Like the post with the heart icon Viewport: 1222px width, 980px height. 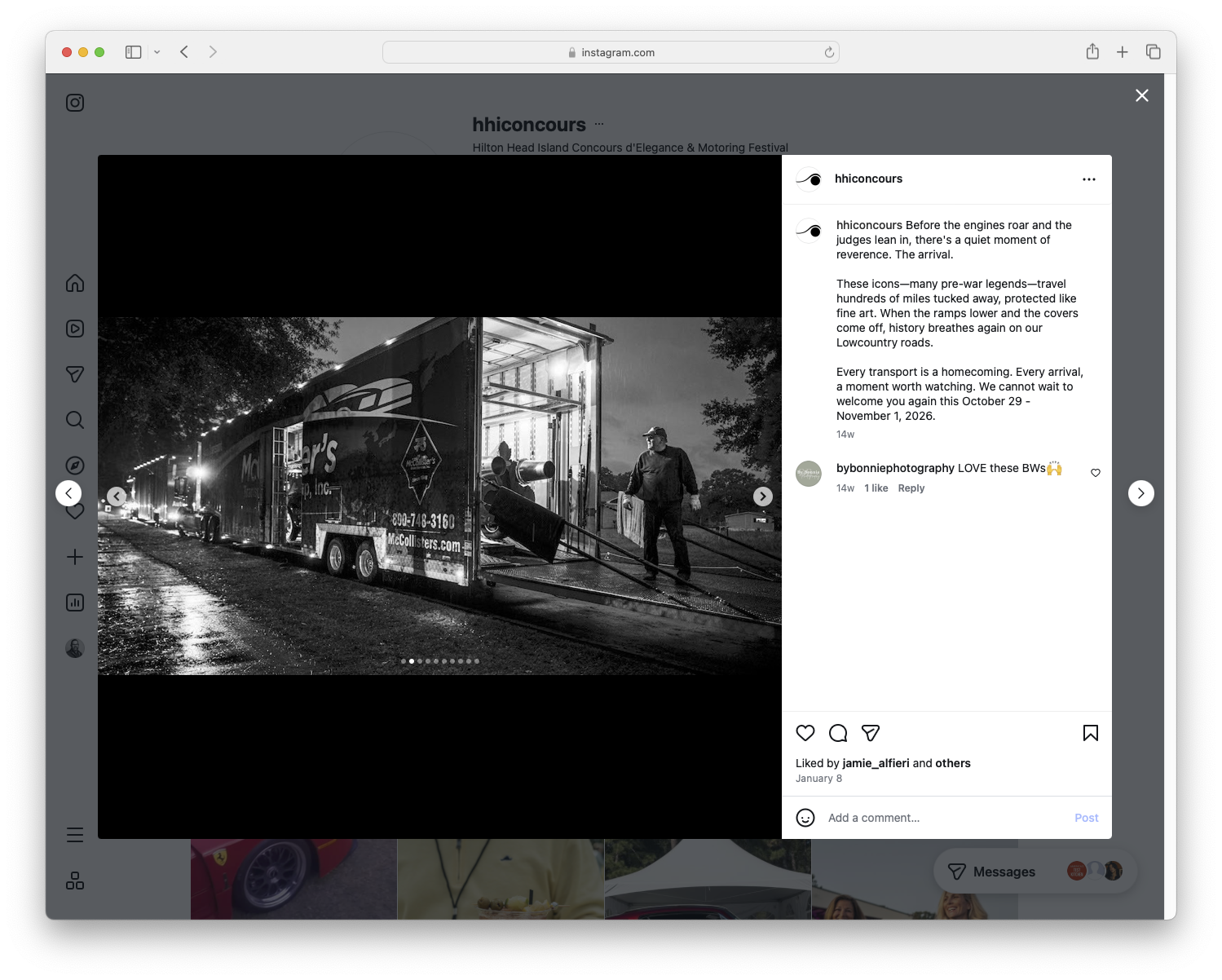click(805, 733)
